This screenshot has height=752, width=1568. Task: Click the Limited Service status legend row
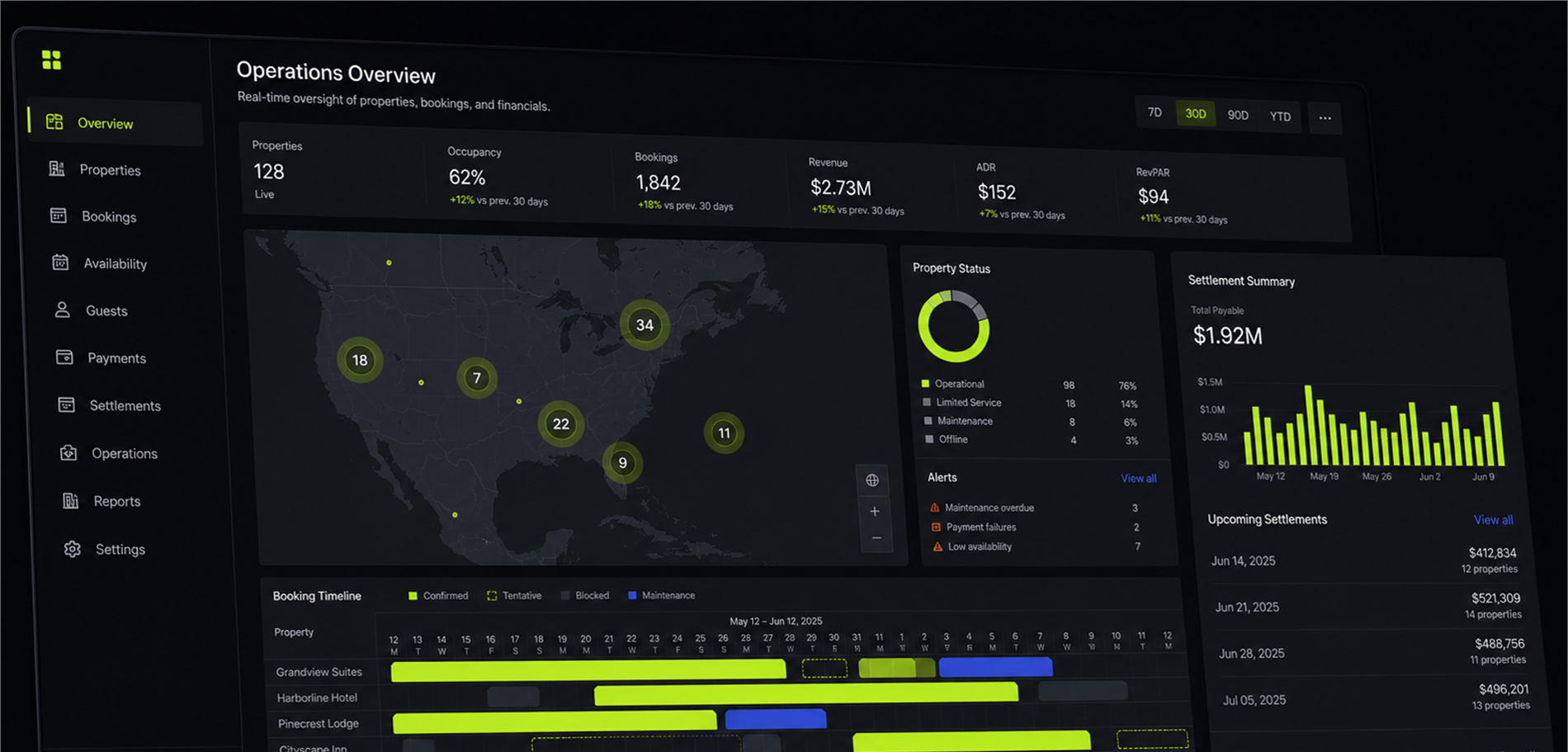point(1031,403)
